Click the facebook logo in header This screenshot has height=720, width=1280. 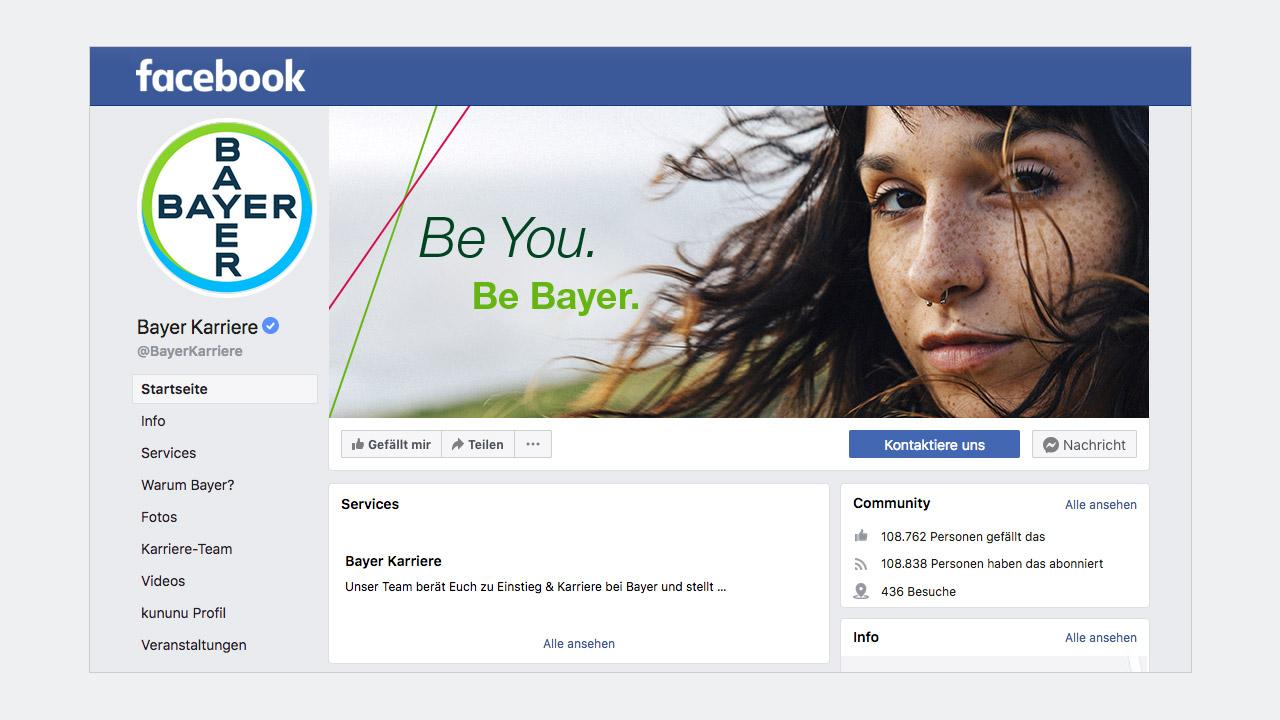pos(221,76)
